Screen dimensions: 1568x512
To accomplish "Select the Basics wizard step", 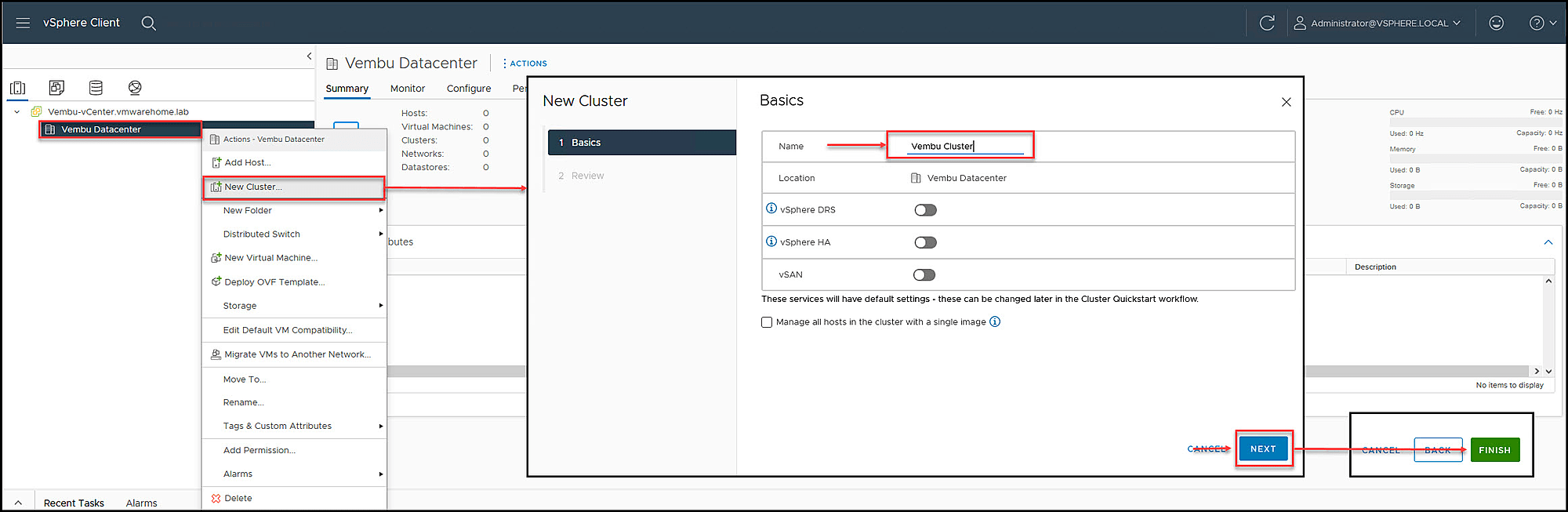I will 641,142.
